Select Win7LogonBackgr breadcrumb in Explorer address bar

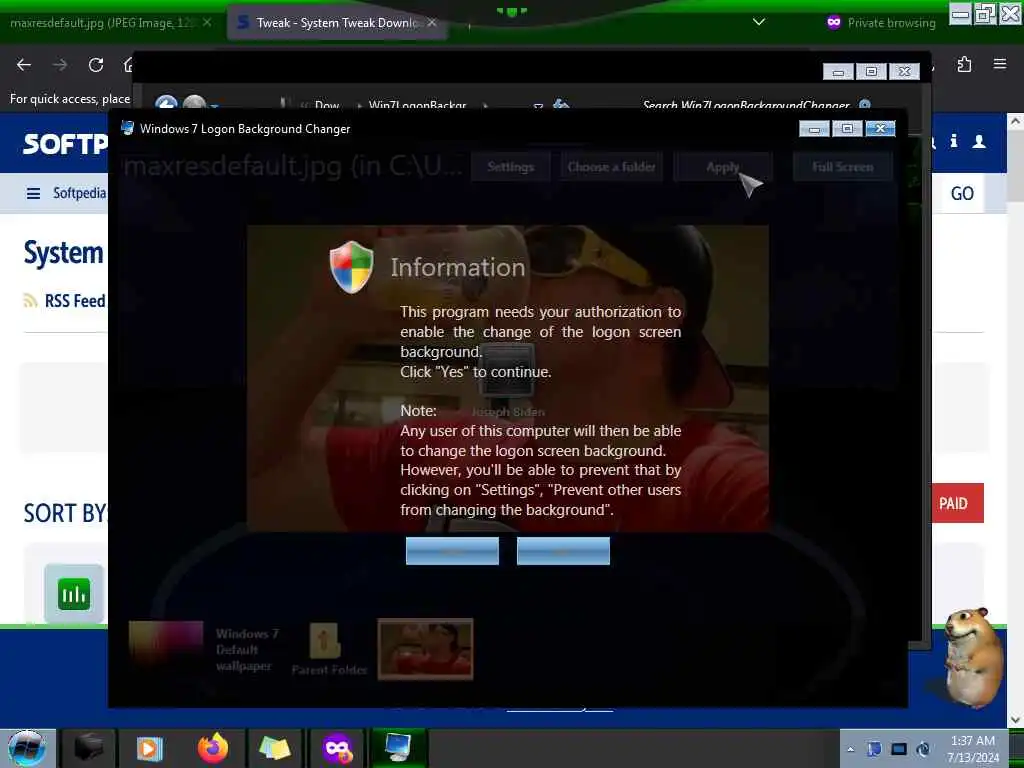click(417, 104)
